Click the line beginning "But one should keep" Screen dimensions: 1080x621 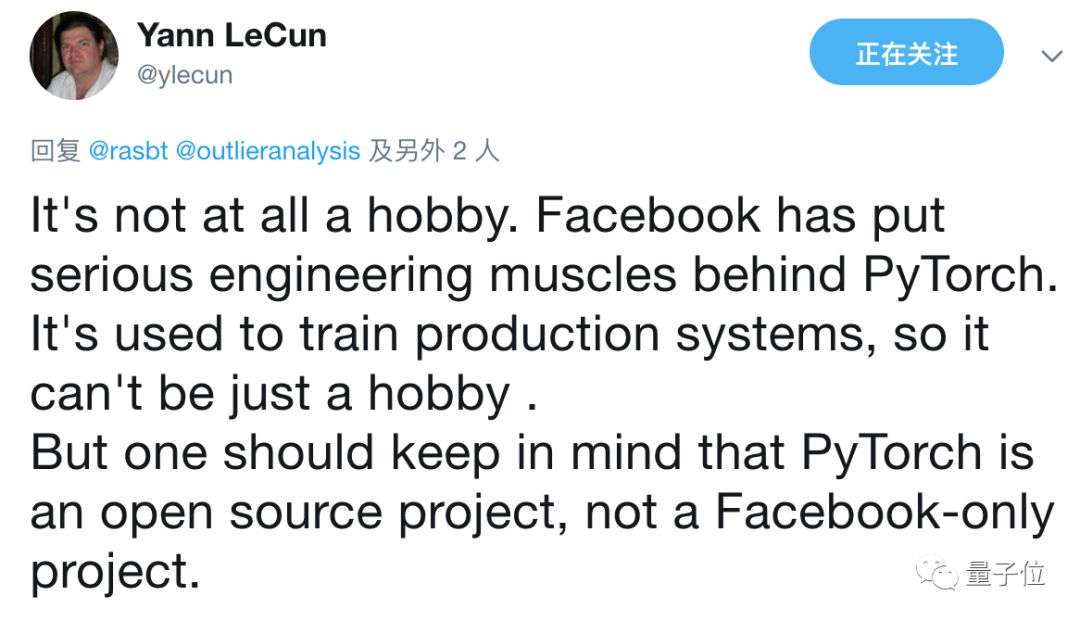coord(532,452)
